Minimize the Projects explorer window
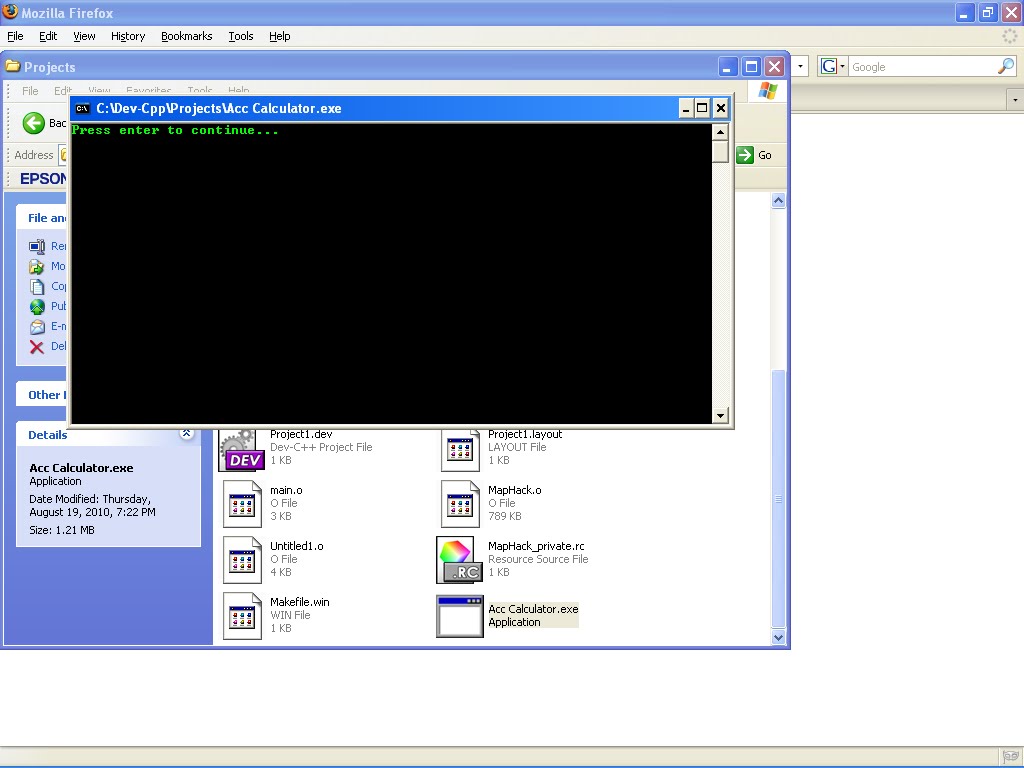The image size is (1024, 768). (x=728, y=67)
